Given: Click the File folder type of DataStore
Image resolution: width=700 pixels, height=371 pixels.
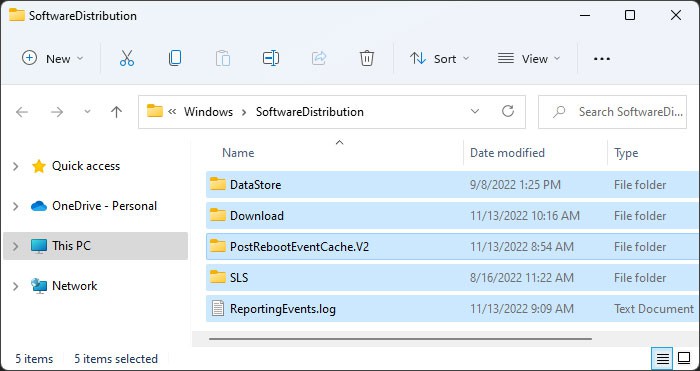Looking at the screenshot, I should [640, 184].
